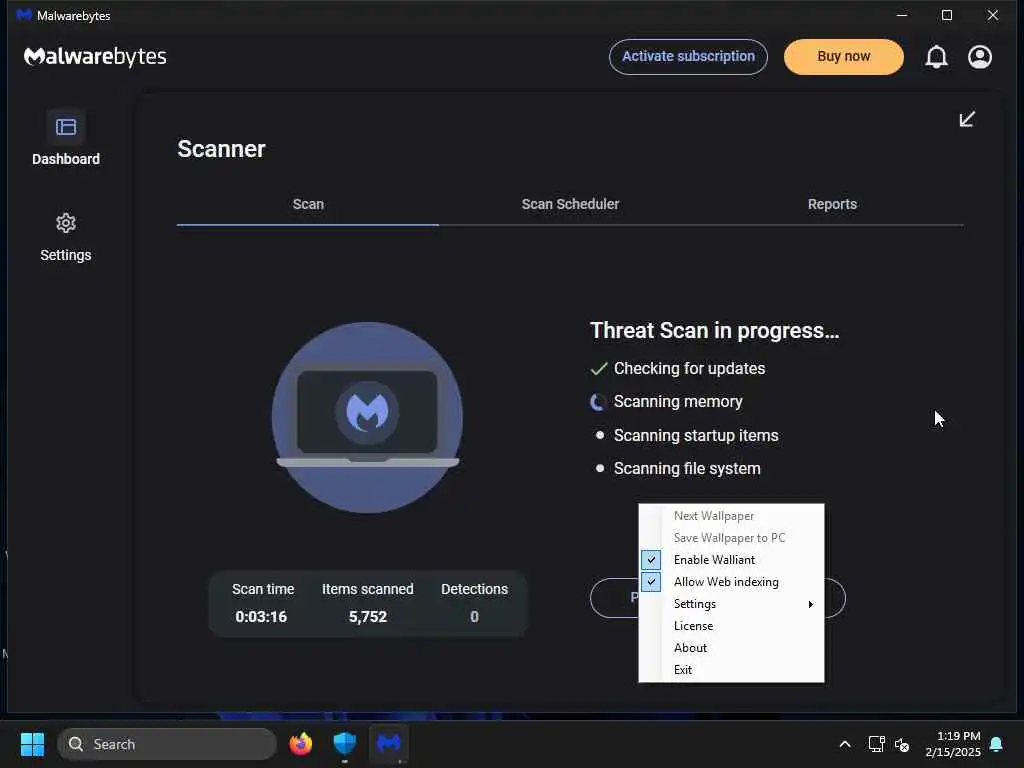
Task: Click the spinner beside Scanning memory
Action: click(597, 402)
